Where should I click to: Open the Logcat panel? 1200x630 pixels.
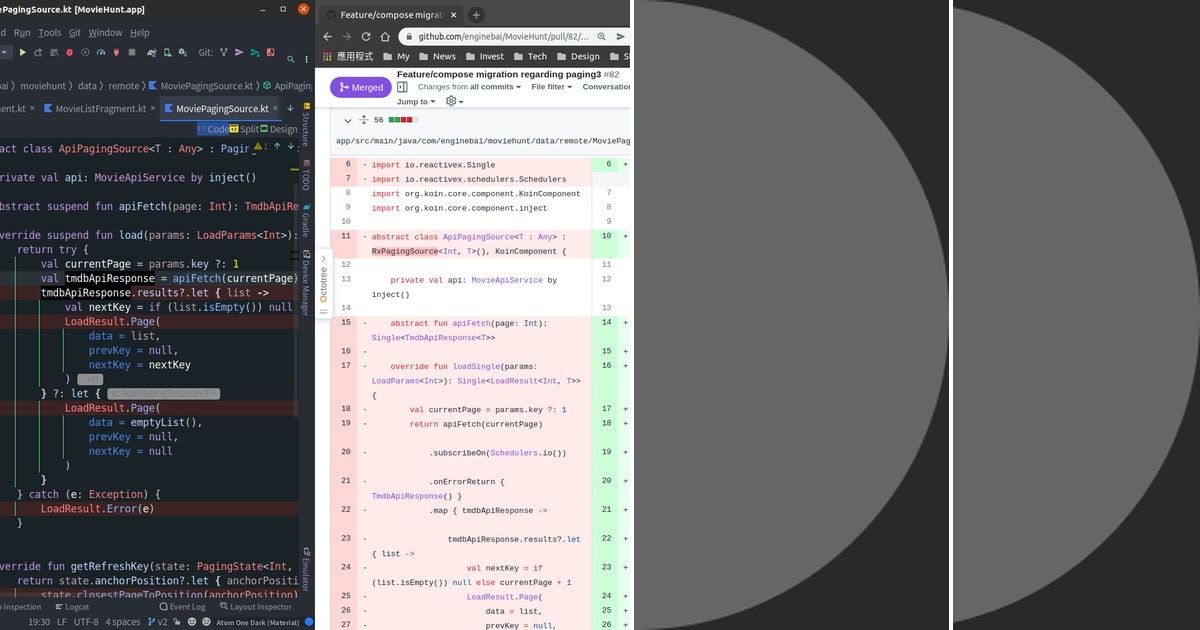[75, 607]
